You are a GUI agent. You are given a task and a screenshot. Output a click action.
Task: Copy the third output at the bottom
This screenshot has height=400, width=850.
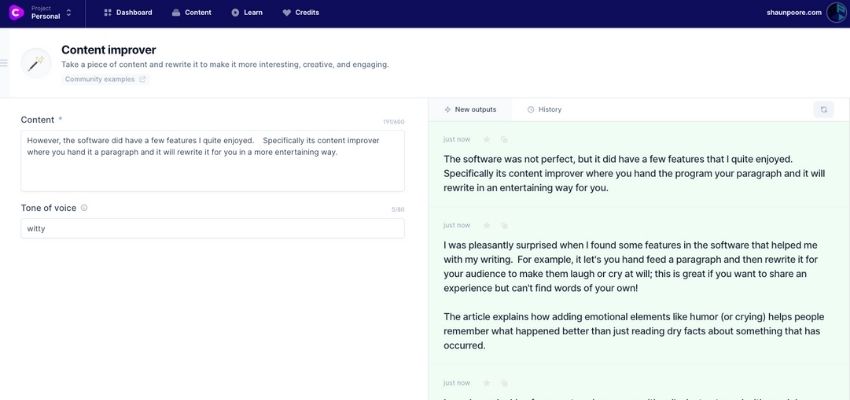[x=504, y=383]
